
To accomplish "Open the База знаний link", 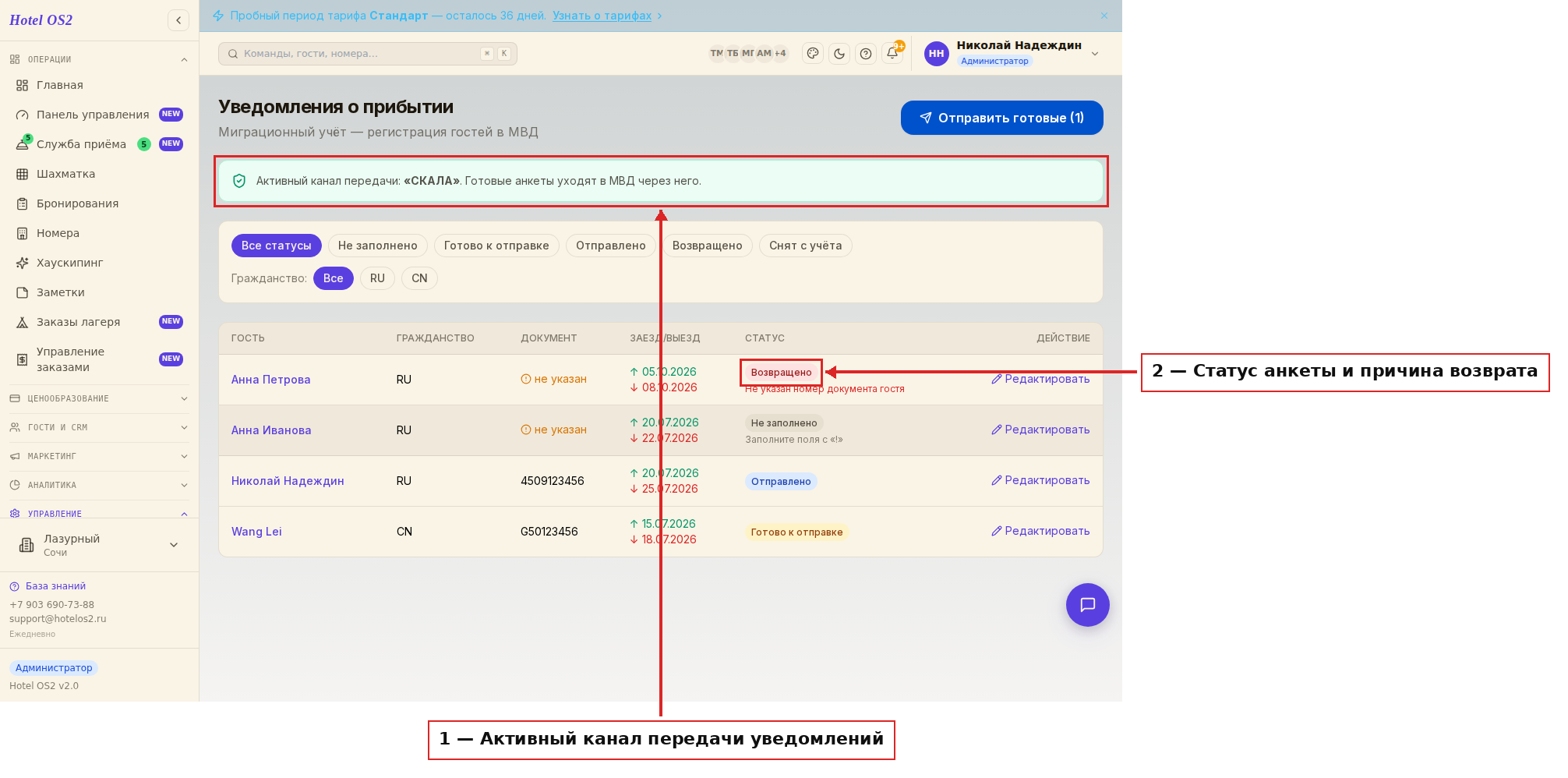I will (48, 586).
